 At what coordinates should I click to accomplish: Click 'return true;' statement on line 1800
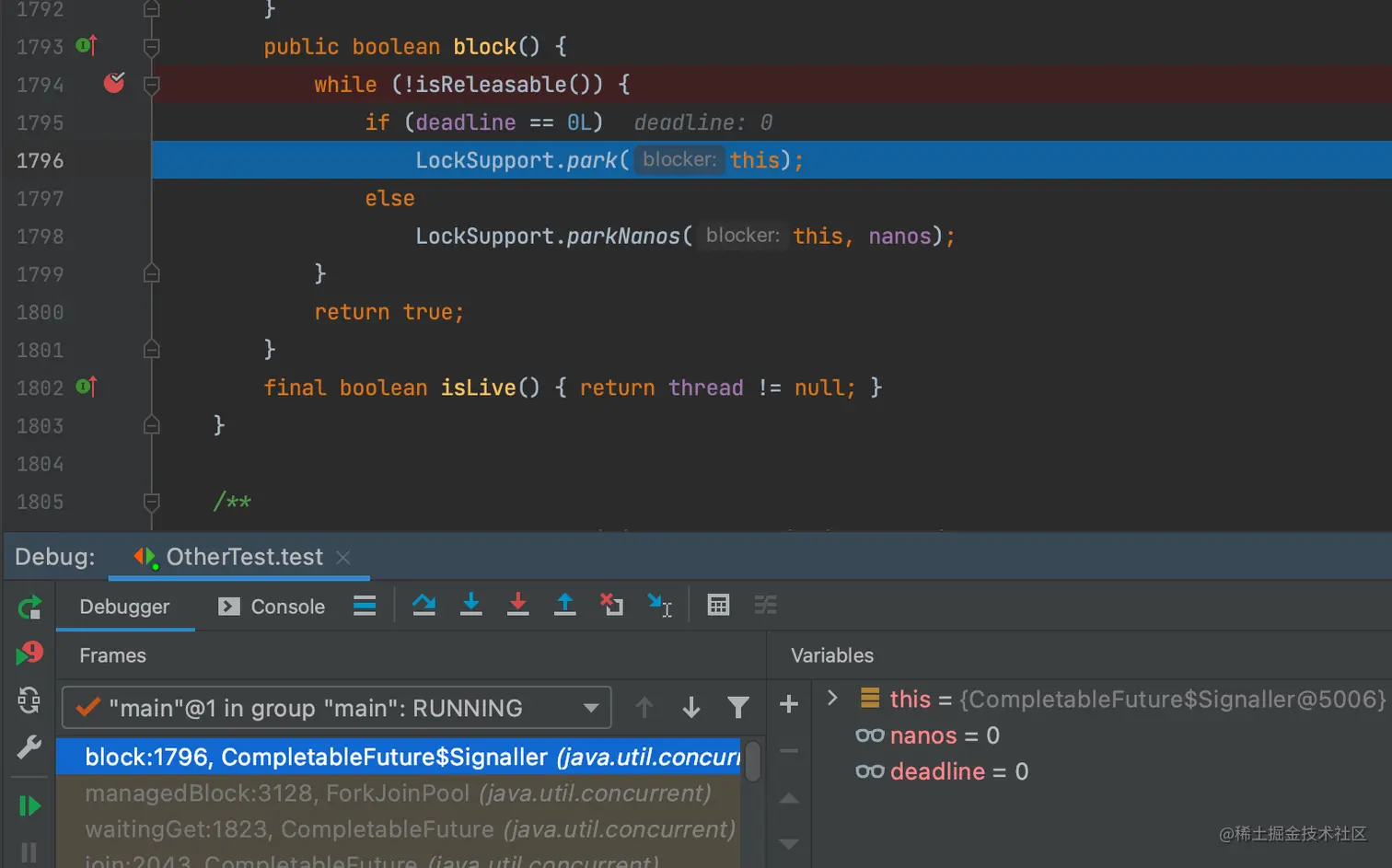(389, 312)
